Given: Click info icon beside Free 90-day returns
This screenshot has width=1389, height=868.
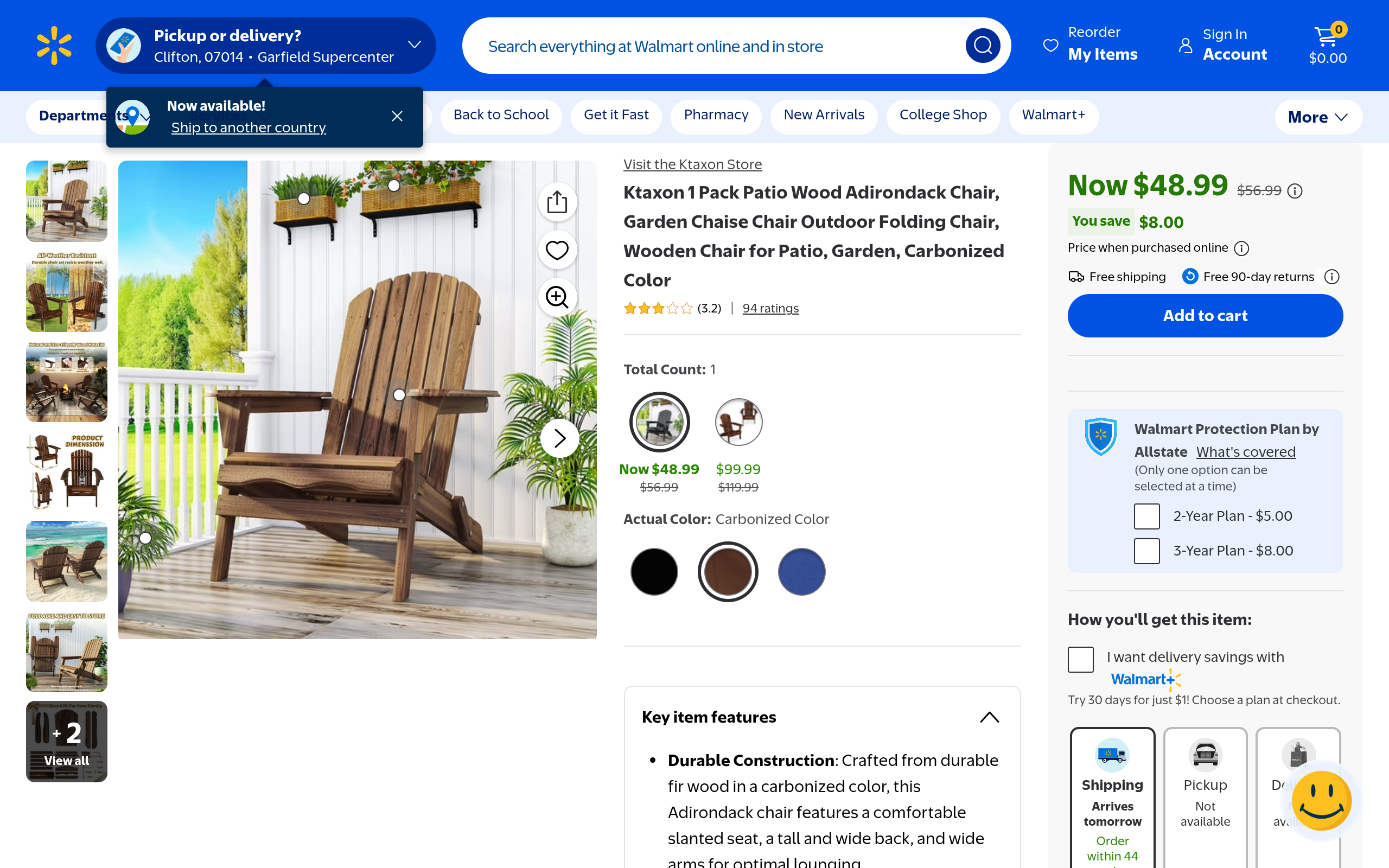Looking at the screenshot, I should click(1331, 277).
